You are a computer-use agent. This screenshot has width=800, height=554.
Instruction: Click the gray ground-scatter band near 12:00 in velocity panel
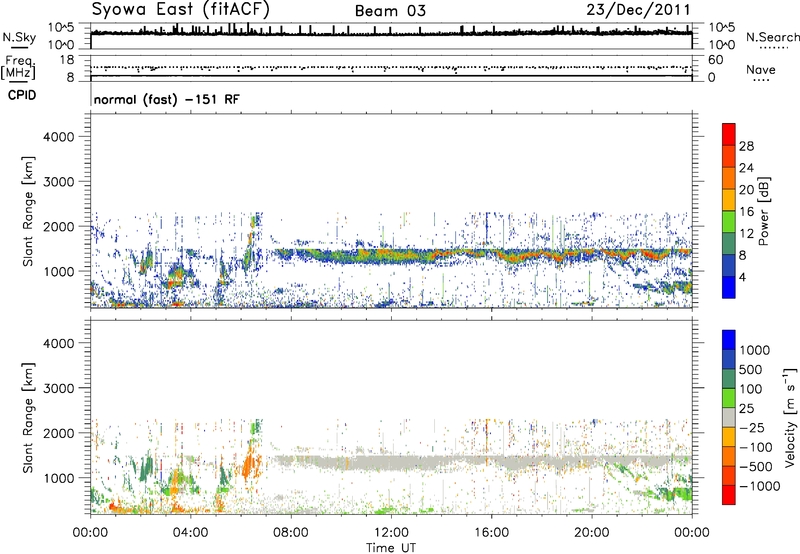[x=391, y=463]
